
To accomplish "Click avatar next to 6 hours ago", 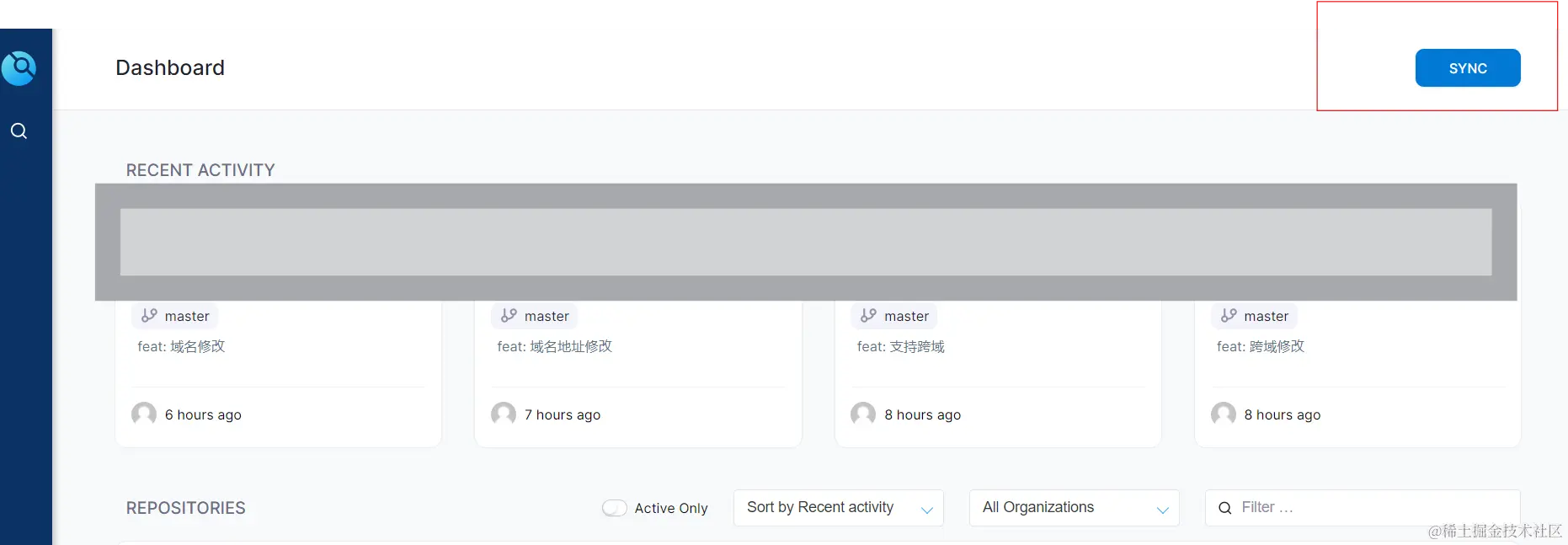I will [x=144, y=414].
